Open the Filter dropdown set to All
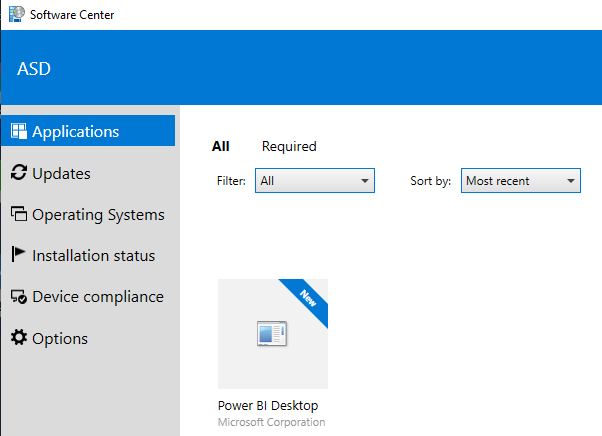Viewport: 602px width, 436px height. point(315,180)
